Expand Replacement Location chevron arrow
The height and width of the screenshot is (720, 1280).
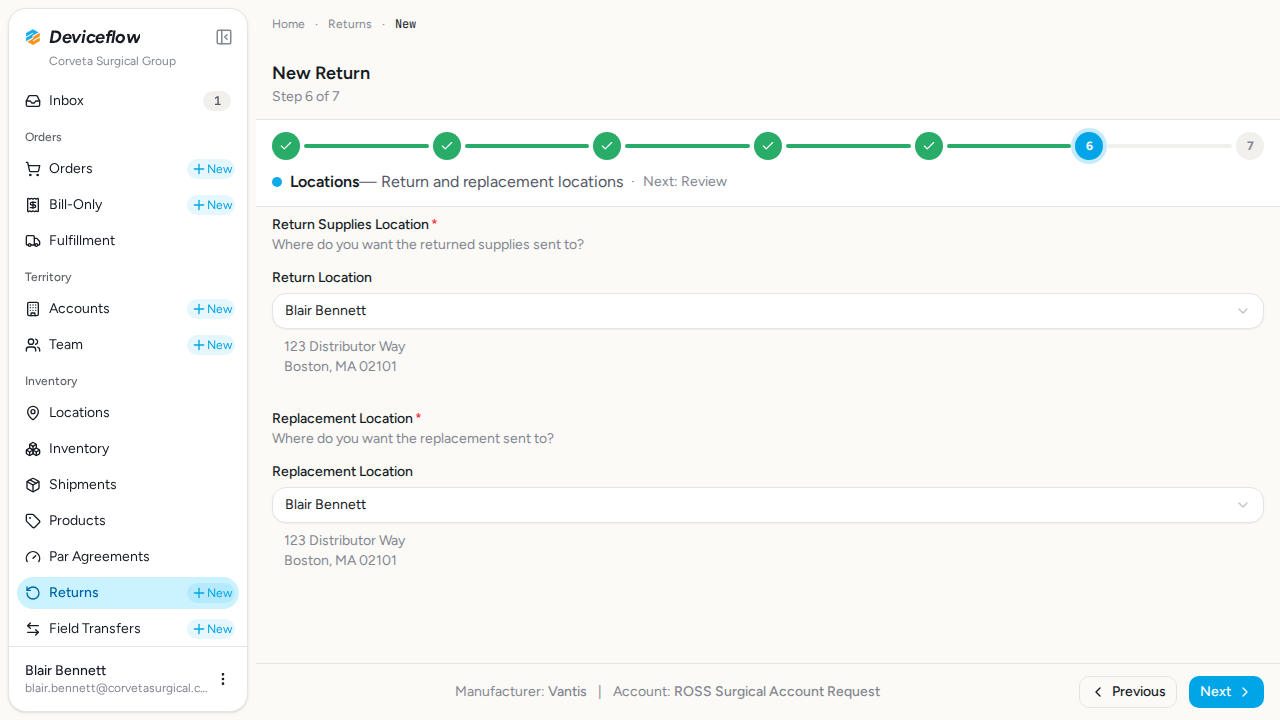[1243, 505]
